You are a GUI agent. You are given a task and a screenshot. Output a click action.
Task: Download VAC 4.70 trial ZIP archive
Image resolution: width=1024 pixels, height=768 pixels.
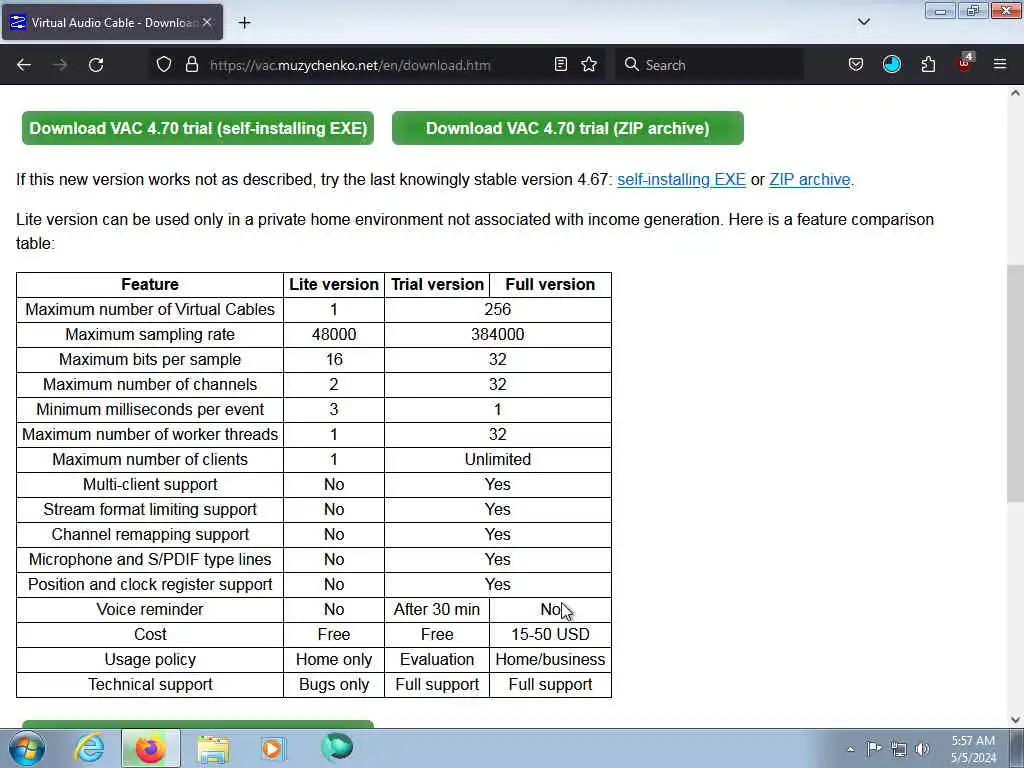pyautogui.click(x=568, y=128)
